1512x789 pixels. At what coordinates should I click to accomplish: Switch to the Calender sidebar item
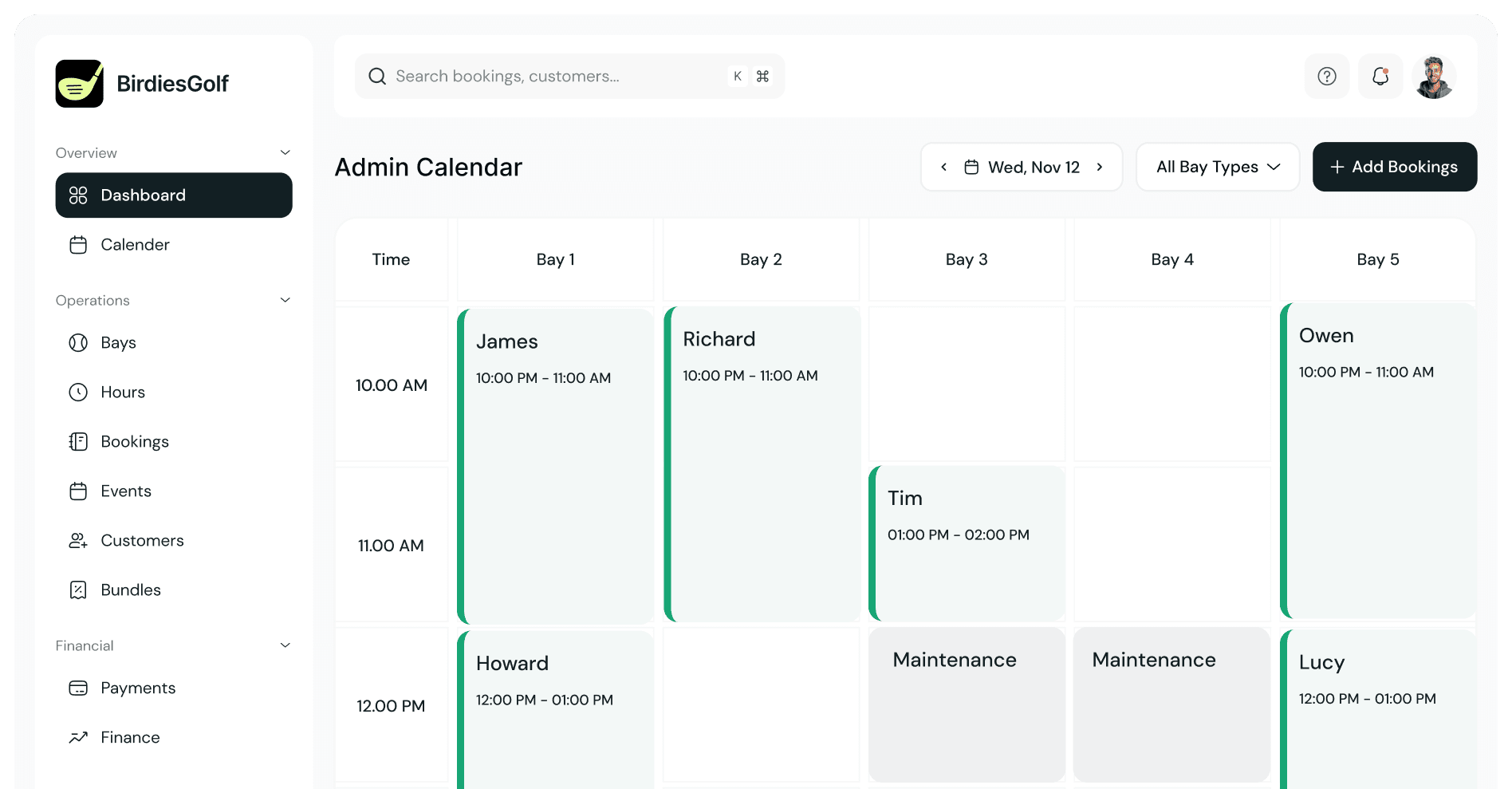135,244
